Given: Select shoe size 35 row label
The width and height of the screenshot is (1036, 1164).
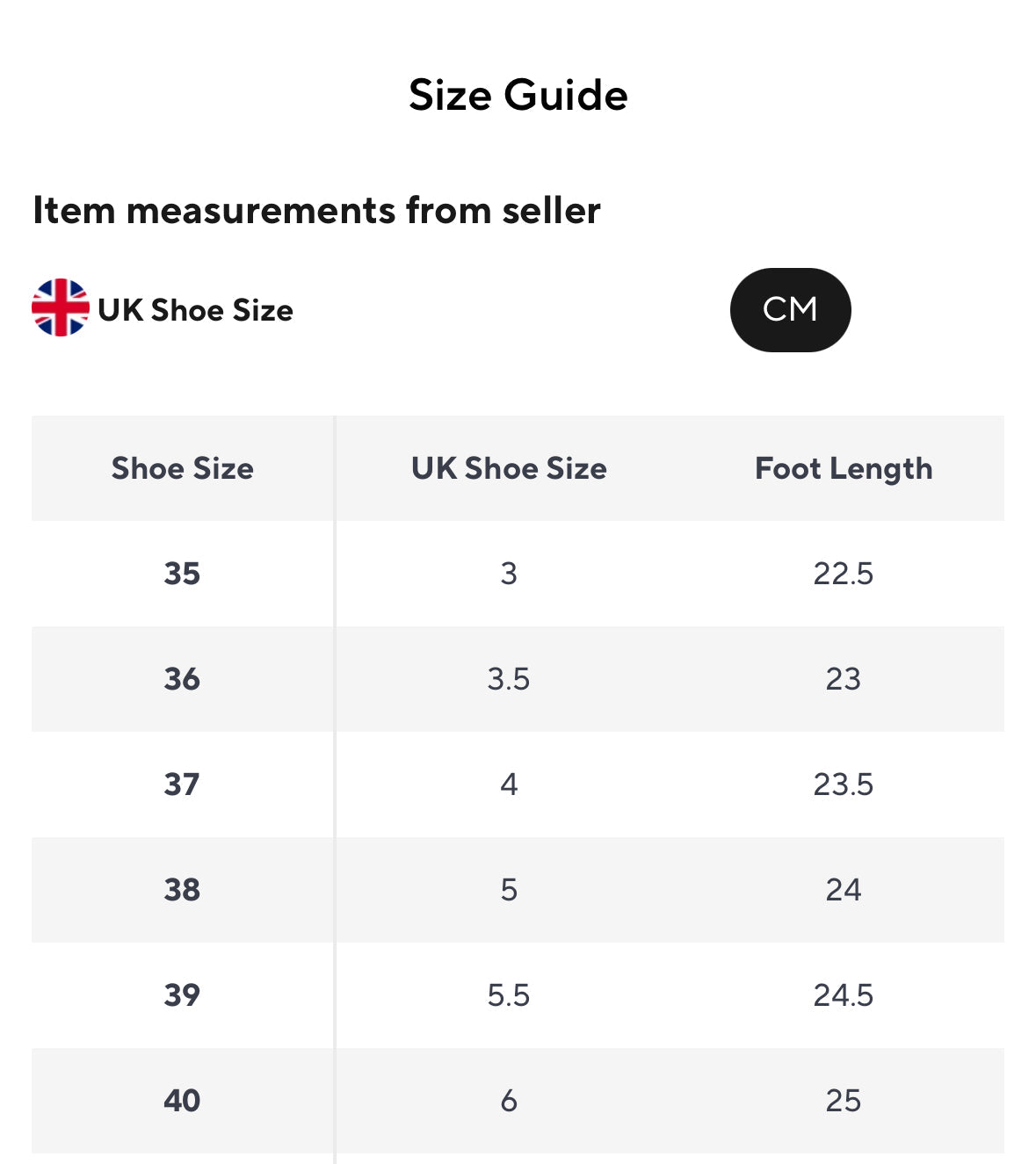Looking at the screenshot, I should (x=182, y=574).
